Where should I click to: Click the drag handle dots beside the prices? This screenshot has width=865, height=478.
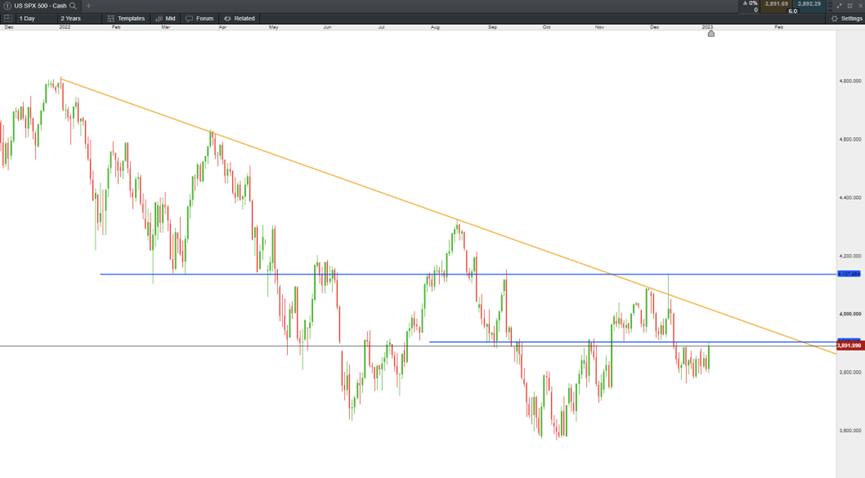830,6
